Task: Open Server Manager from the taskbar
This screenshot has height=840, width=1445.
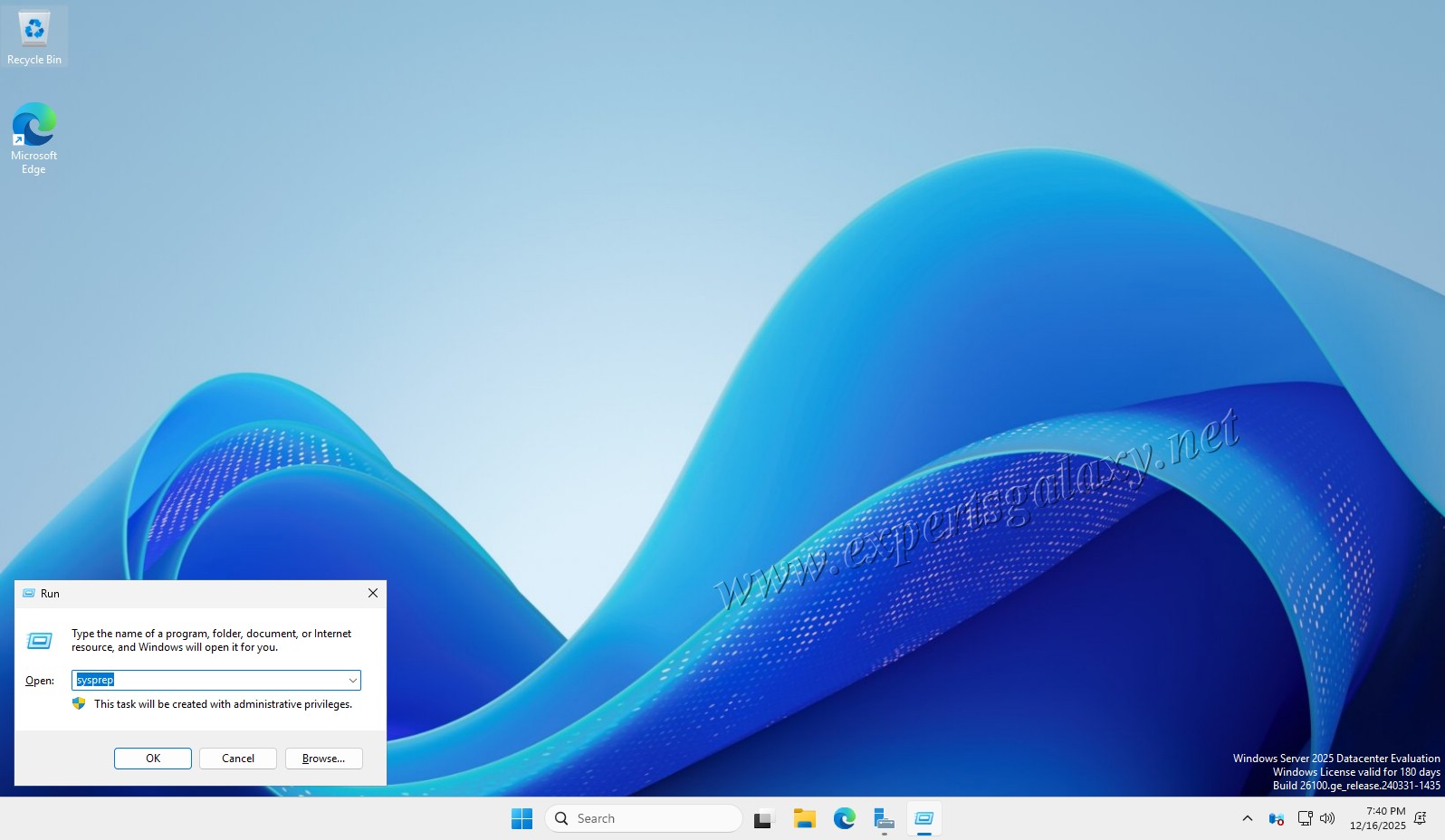Action: 884,818
